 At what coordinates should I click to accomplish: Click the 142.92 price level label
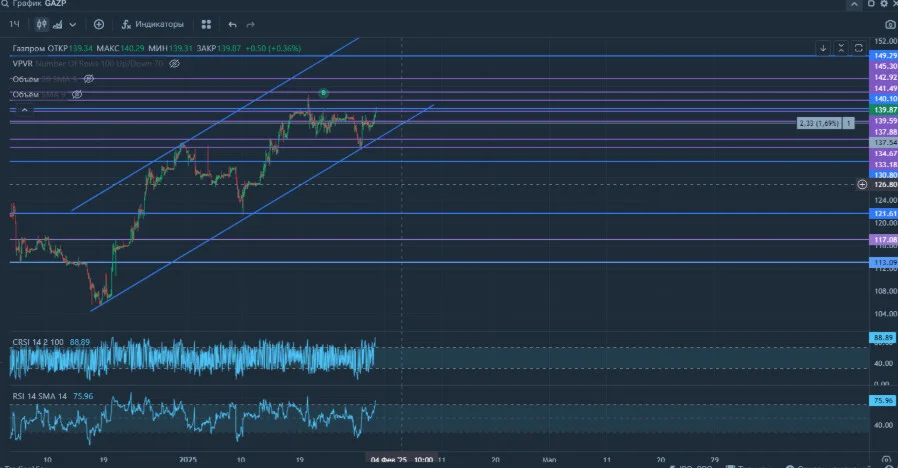pyautogui.click(x=884, y=77)
